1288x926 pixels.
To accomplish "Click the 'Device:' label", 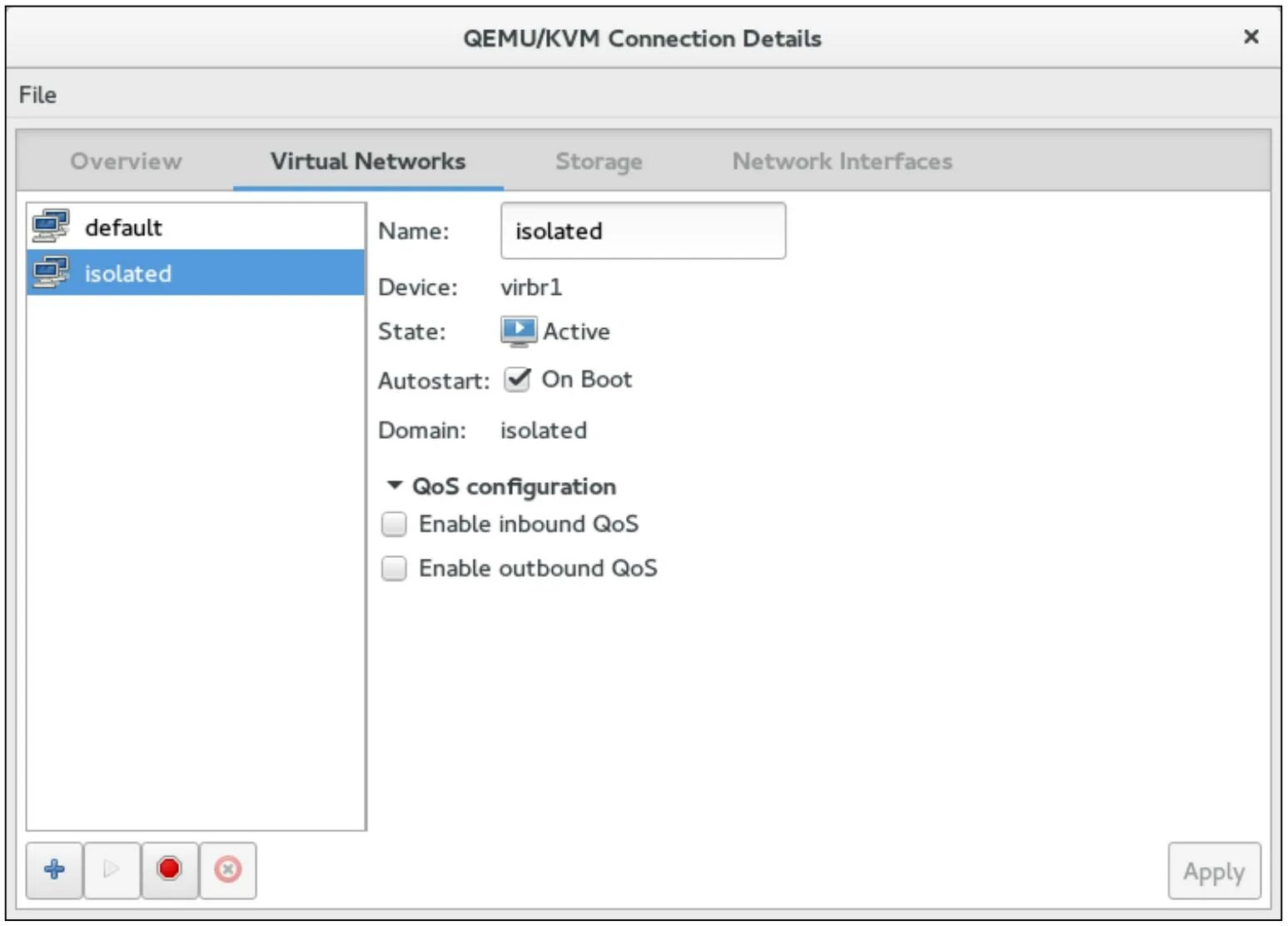I will tap(418, 287).
